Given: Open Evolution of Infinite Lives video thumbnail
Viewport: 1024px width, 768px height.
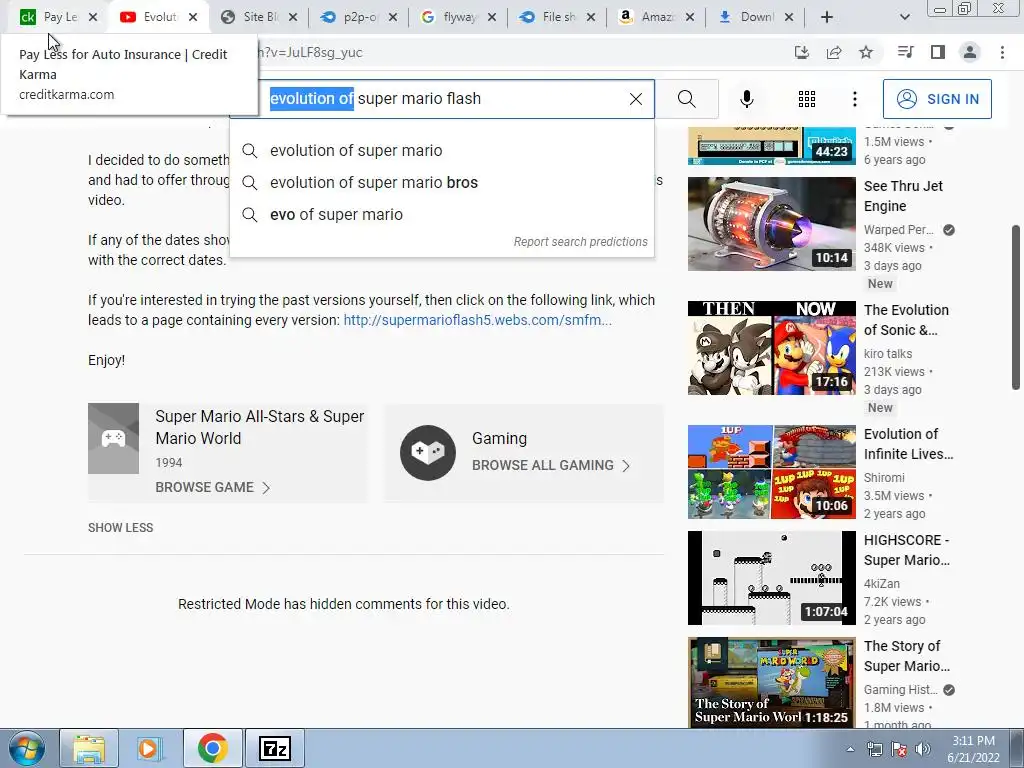Looking at the screenshot, I should click(771, 472).
